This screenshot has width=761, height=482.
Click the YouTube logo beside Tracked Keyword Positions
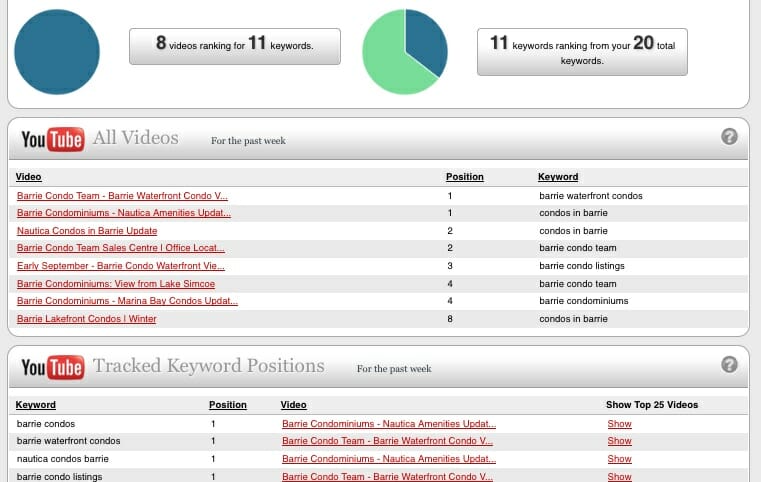point(53,367)
